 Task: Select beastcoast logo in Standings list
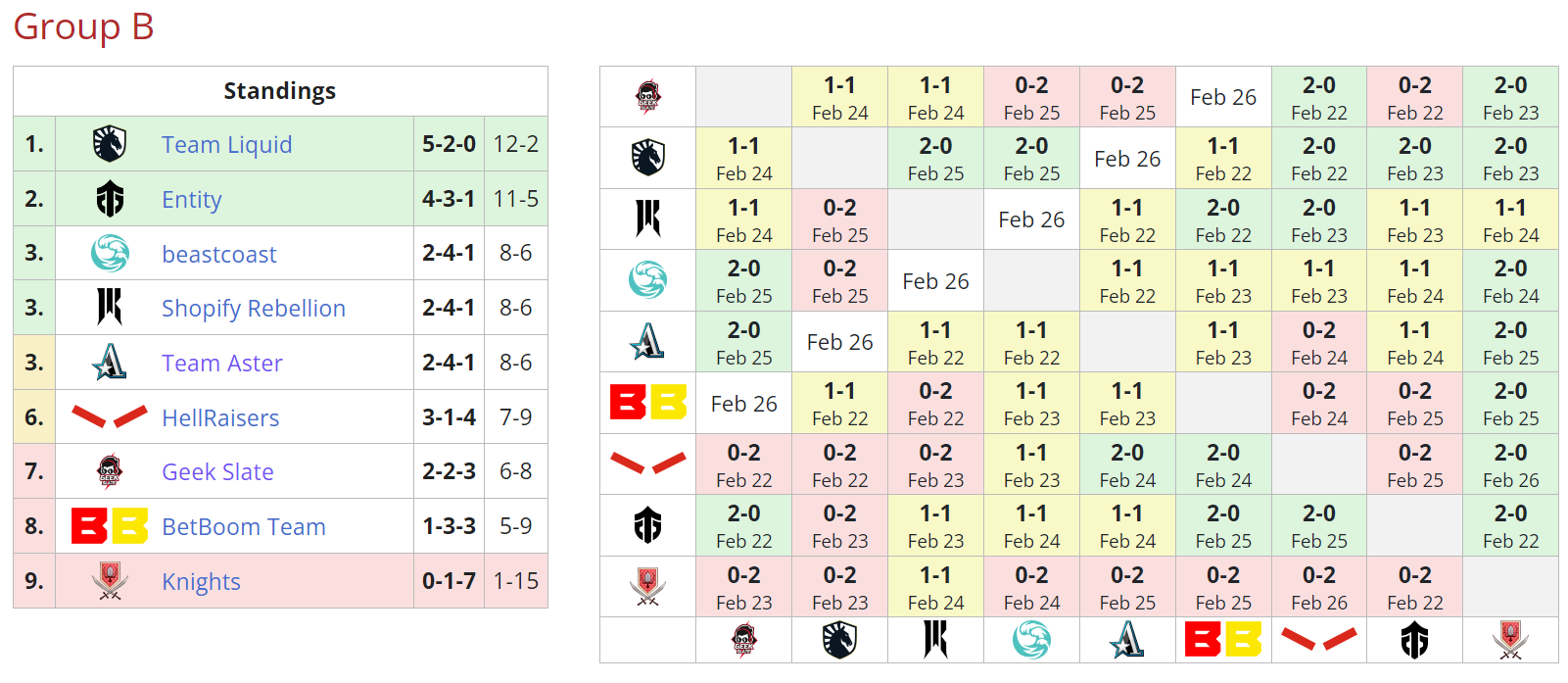click(x=110, y=254)
